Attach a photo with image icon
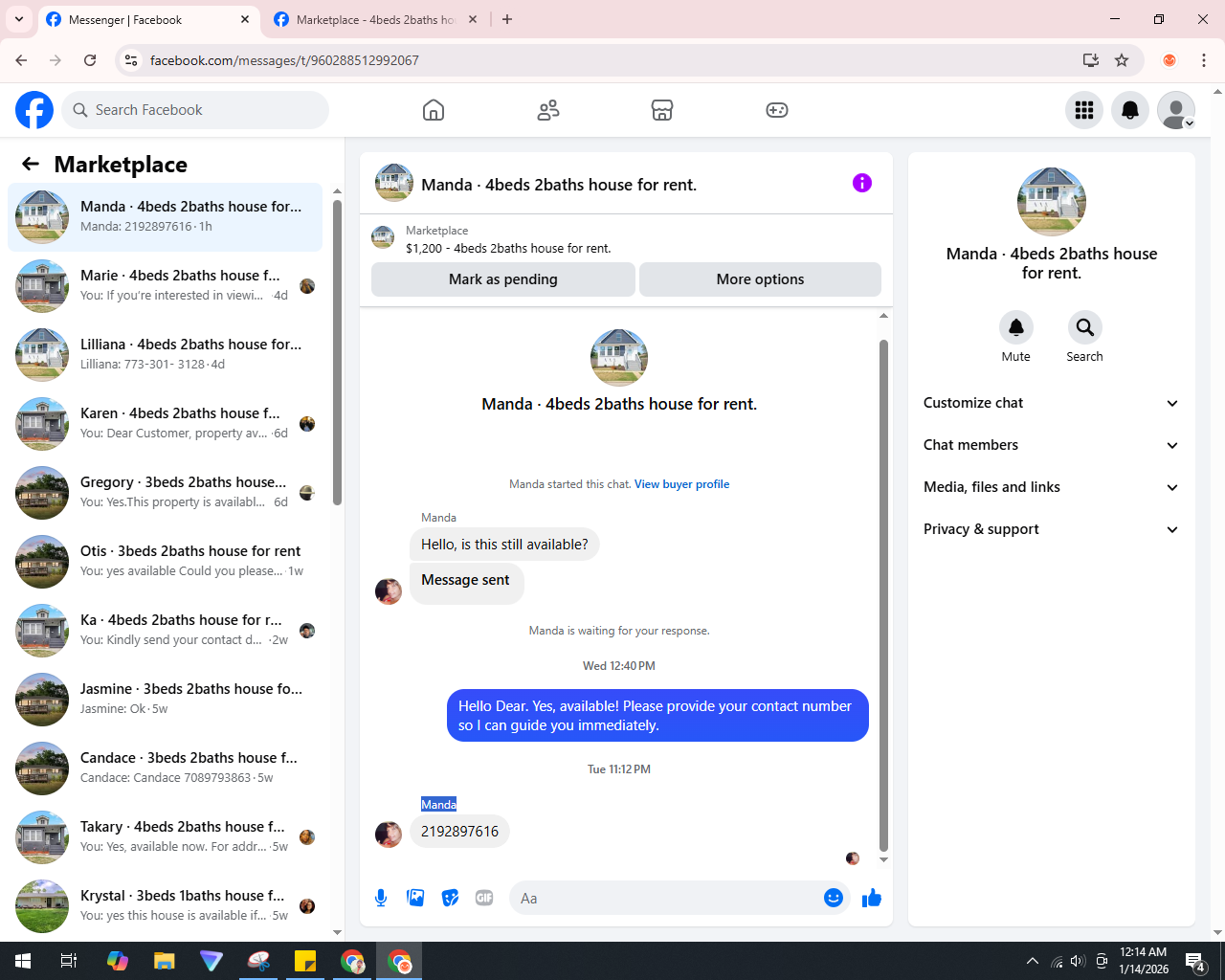The image size is (1225, 980). point(415,898)
